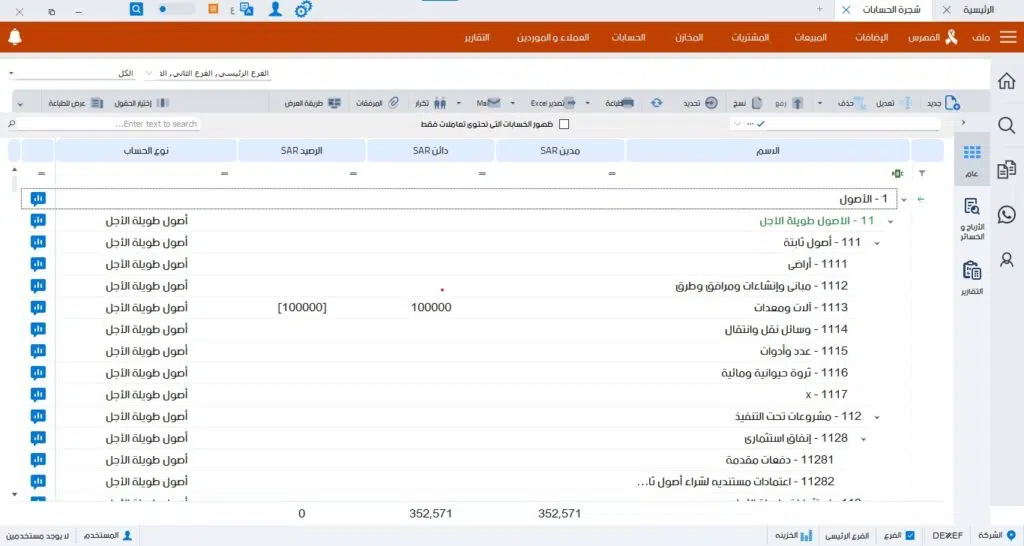Collapse the 1 - الأصول tree node
Screen dimensions: 1024x546
pos(904,199)
